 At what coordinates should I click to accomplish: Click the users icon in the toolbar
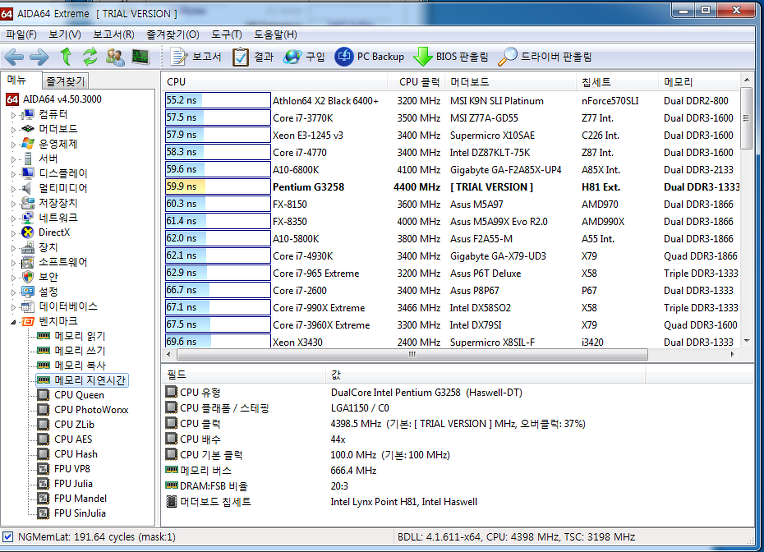point(115,57)
